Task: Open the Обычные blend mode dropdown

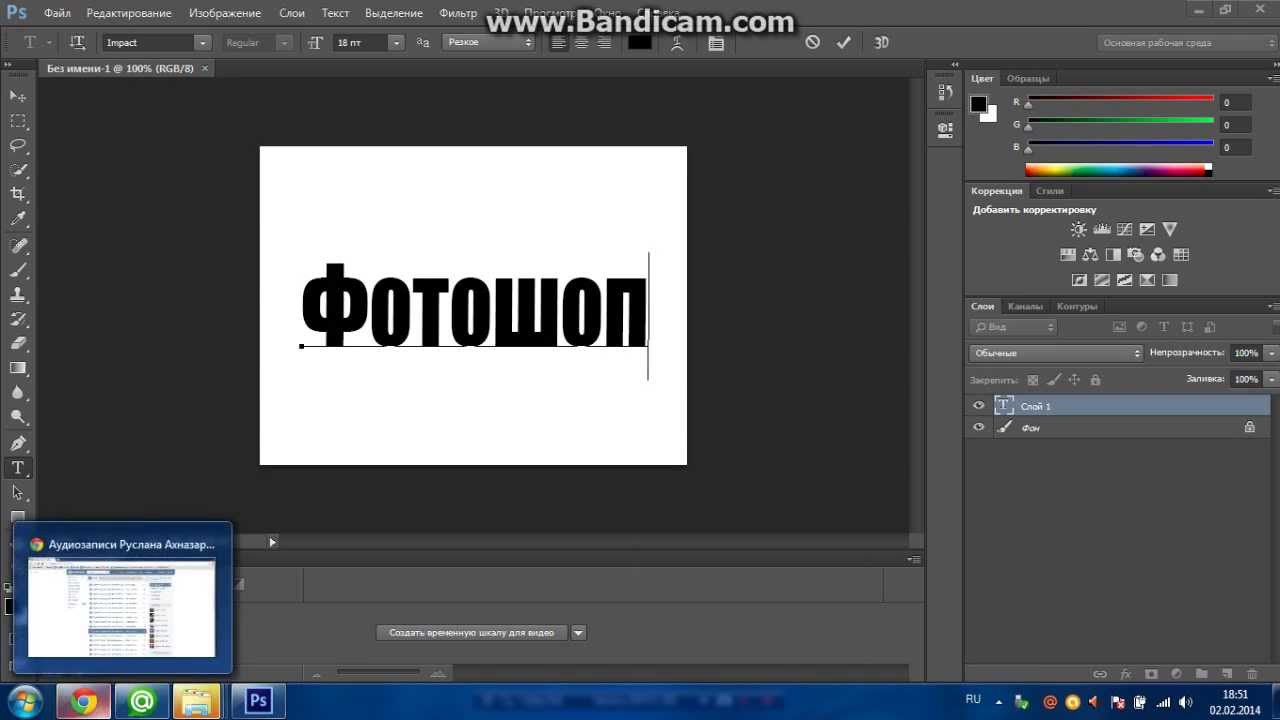Action: [x=1056, y=353]
